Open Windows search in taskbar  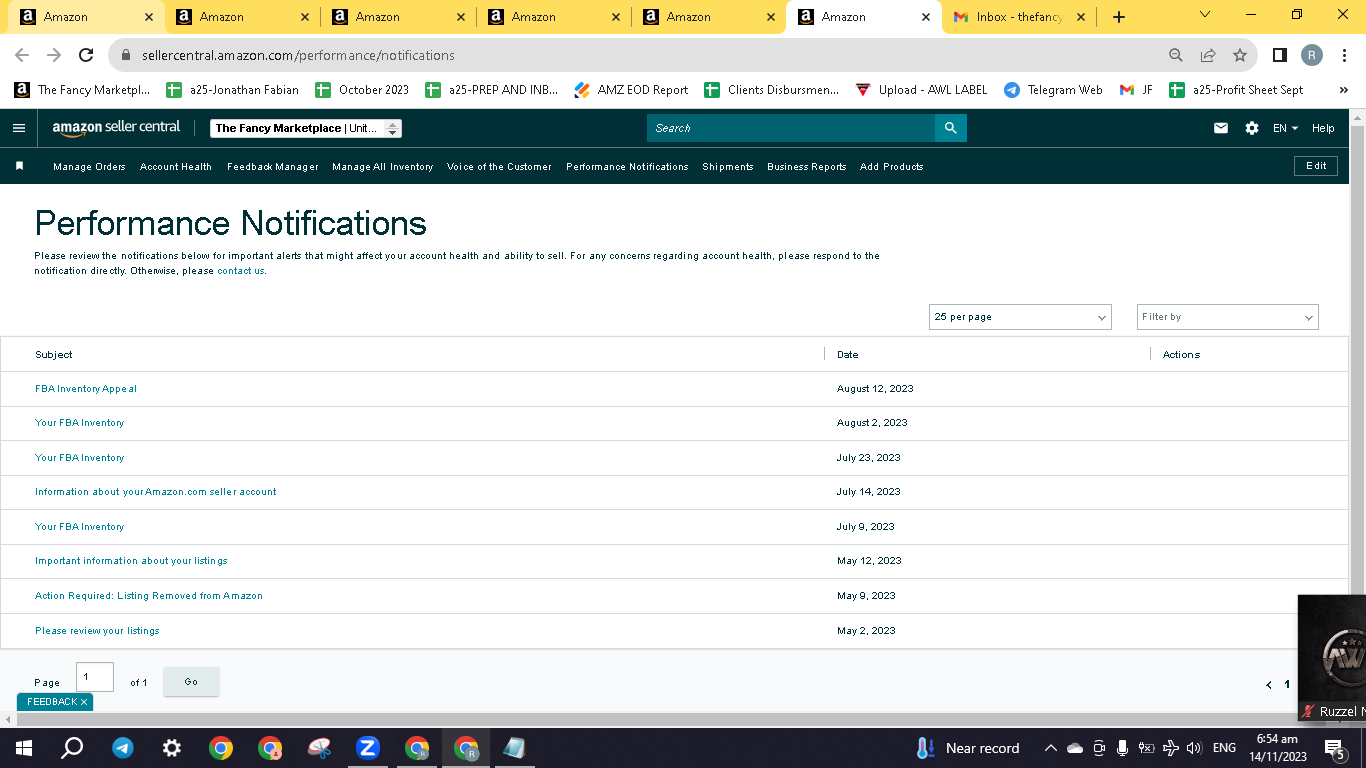(x=72, y=748)
